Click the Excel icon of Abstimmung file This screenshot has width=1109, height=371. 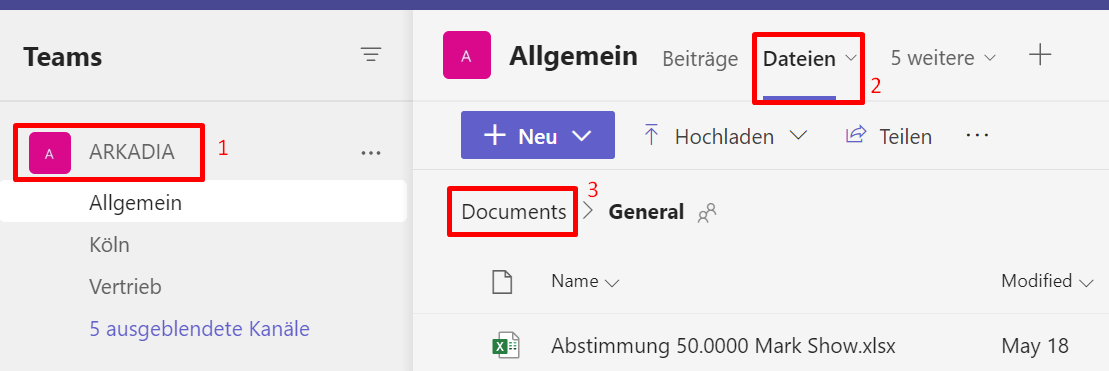tap(506, 346)
